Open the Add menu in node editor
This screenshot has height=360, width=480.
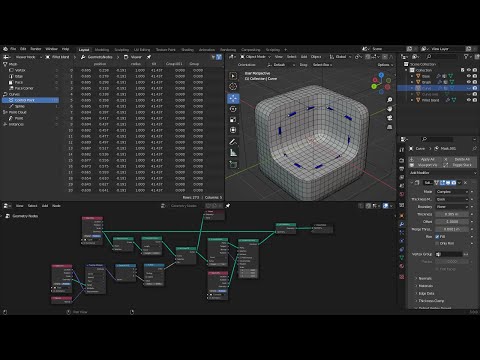point(45,206)
